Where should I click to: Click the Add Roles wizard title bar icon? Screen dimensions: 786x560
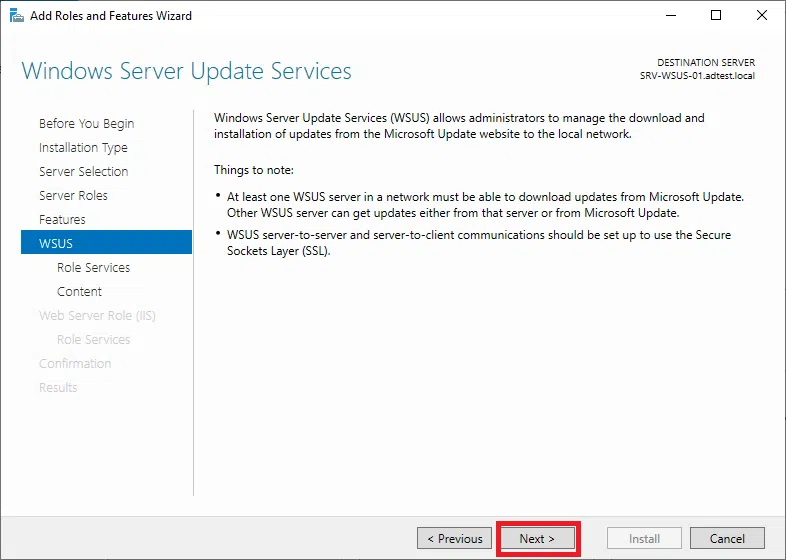15,16
